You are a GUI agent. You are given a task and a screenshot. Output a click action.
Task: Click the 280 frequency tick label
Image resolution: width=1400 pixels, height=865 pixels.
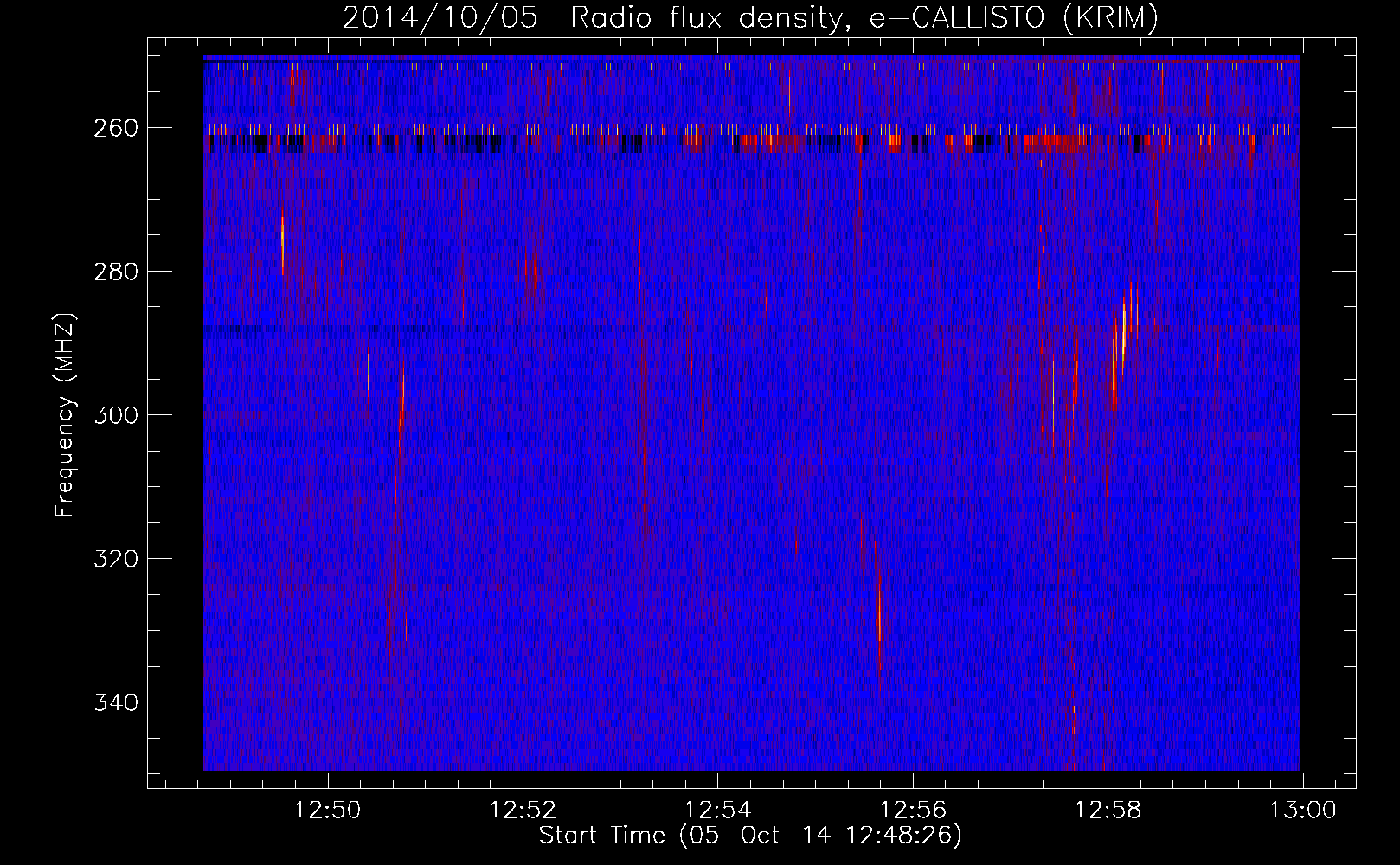(115, 272)
